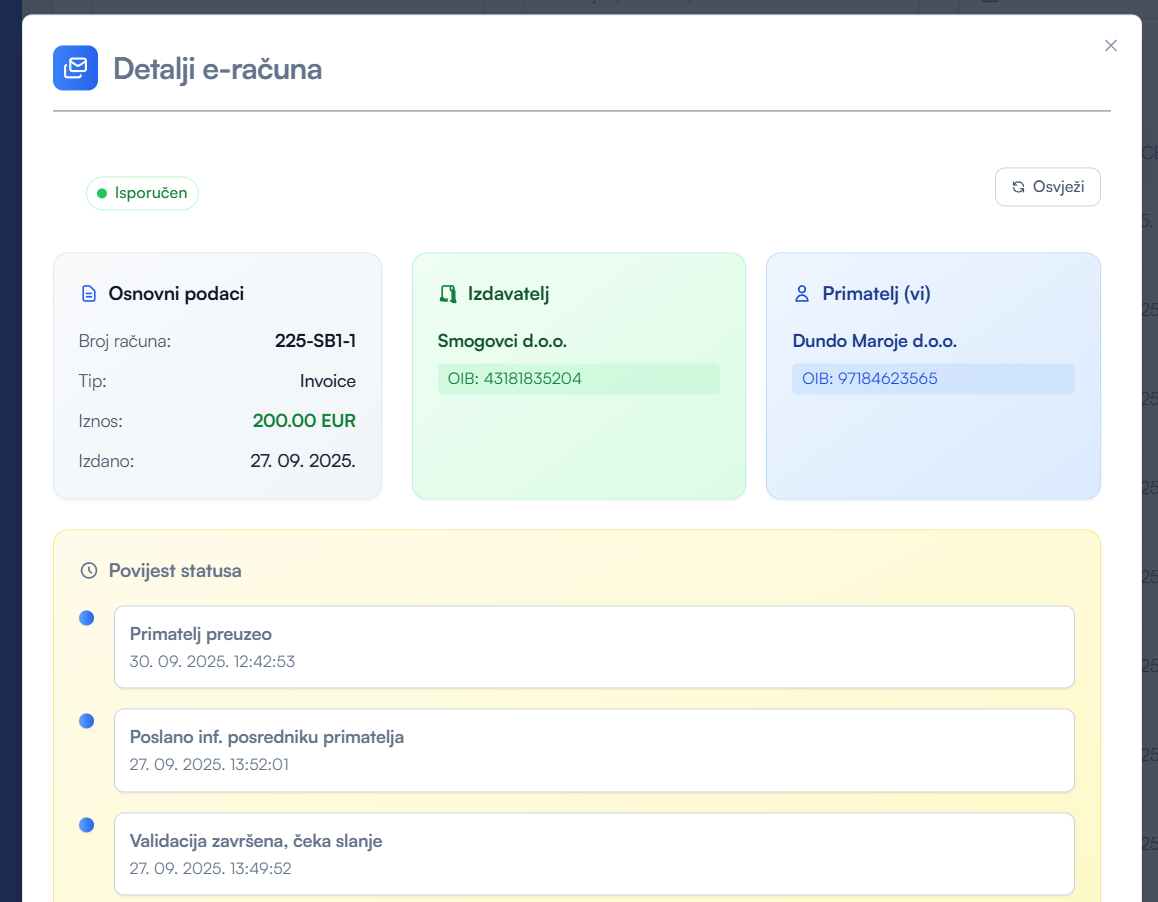Click the recipient OIB 97184623565 field
The height and width of the screenshot is (902, 1158).
[x=932, y=379]
